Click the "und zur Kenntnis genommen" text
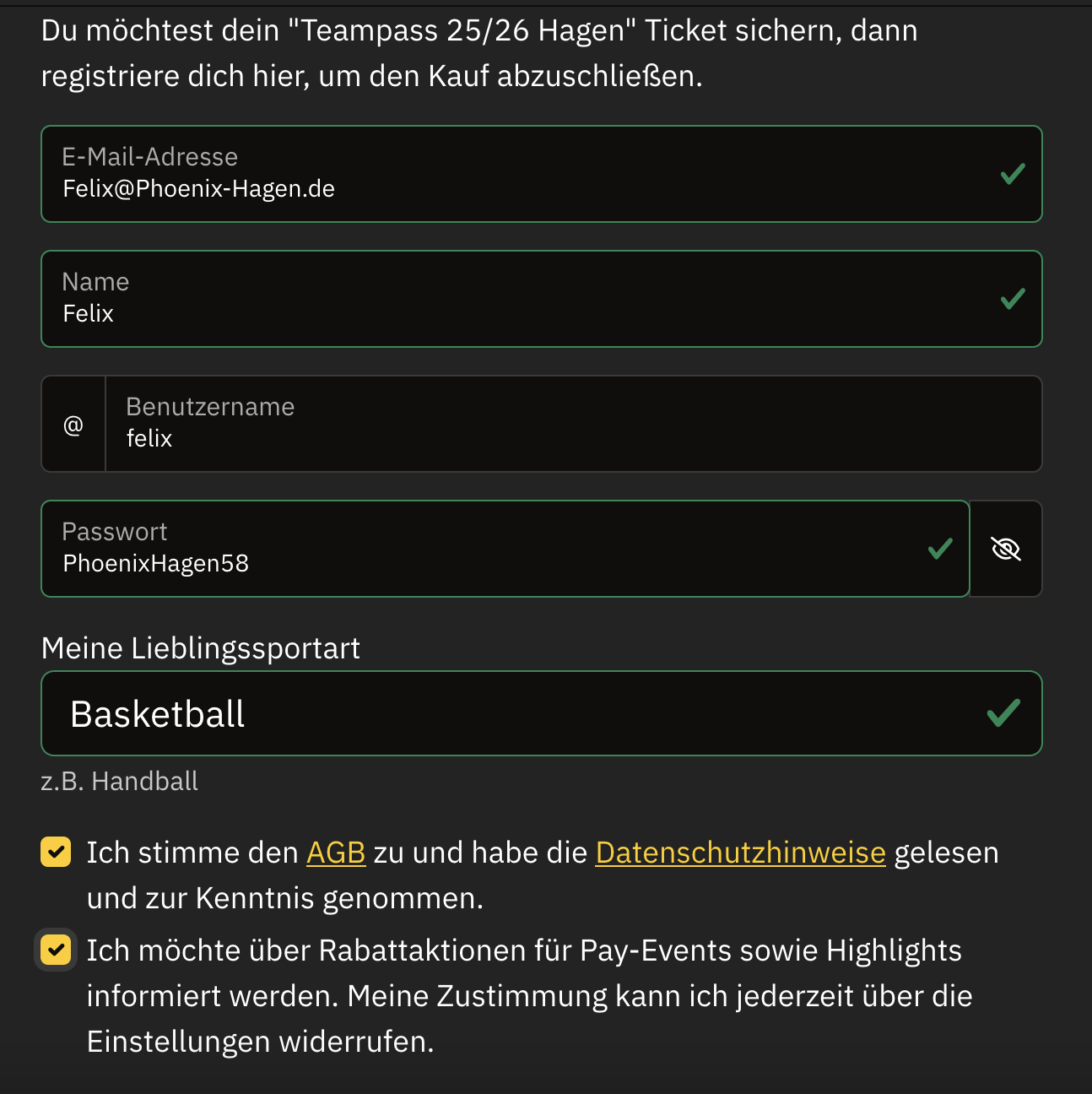Viewport: 1092px width, 1094px height. click(284, 898)
